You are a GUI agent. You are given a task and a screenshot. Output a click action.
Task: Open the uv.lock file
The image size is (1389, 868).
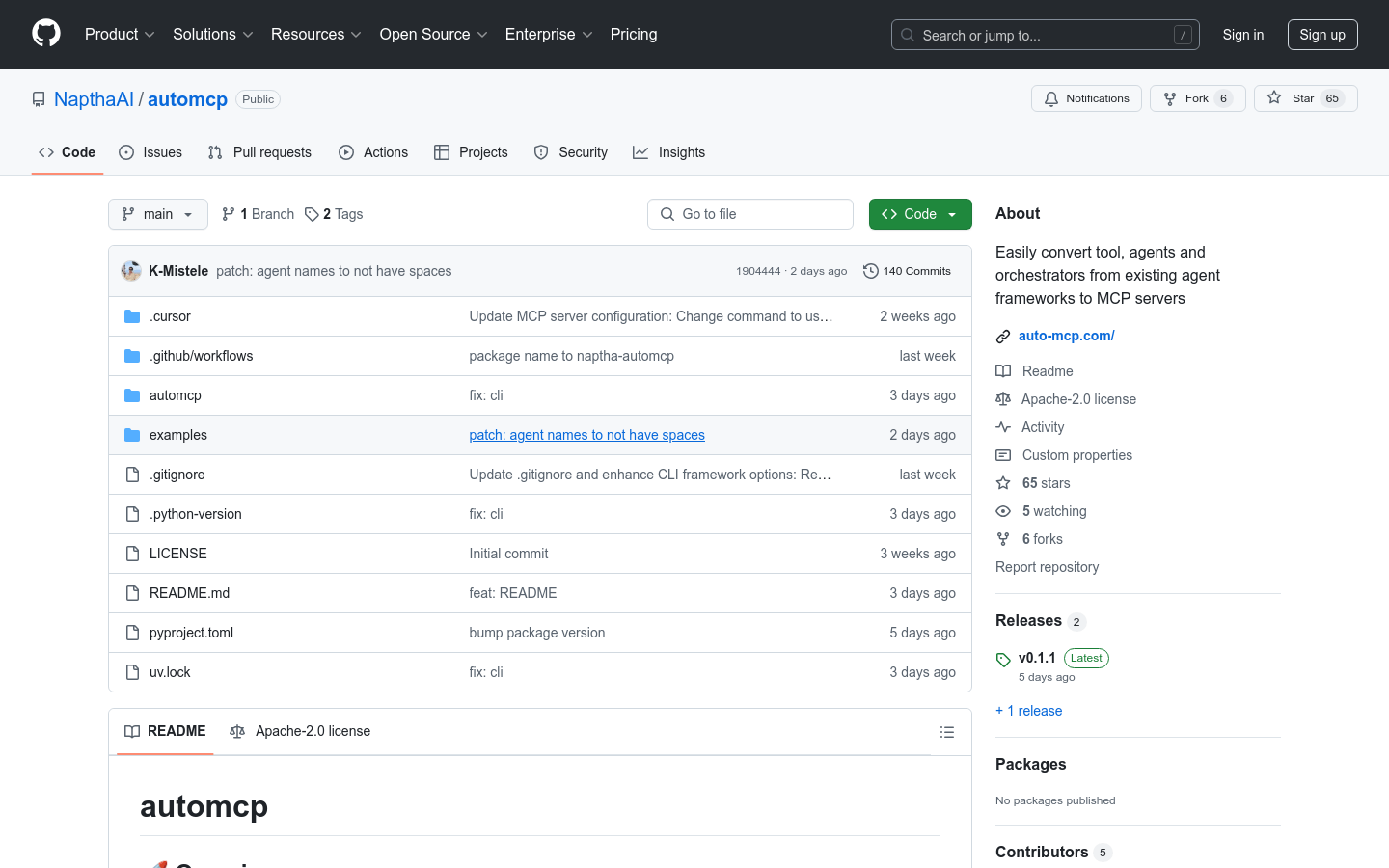170,672
